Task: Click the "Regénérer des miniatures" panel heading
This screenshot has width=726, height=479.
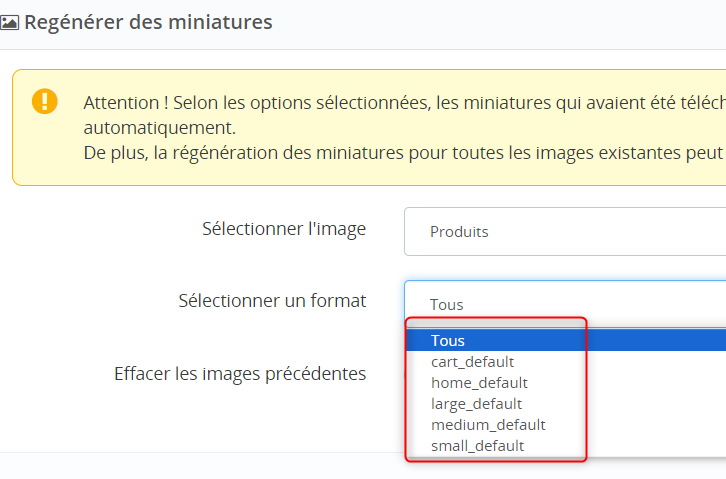Action: point(148,22)
